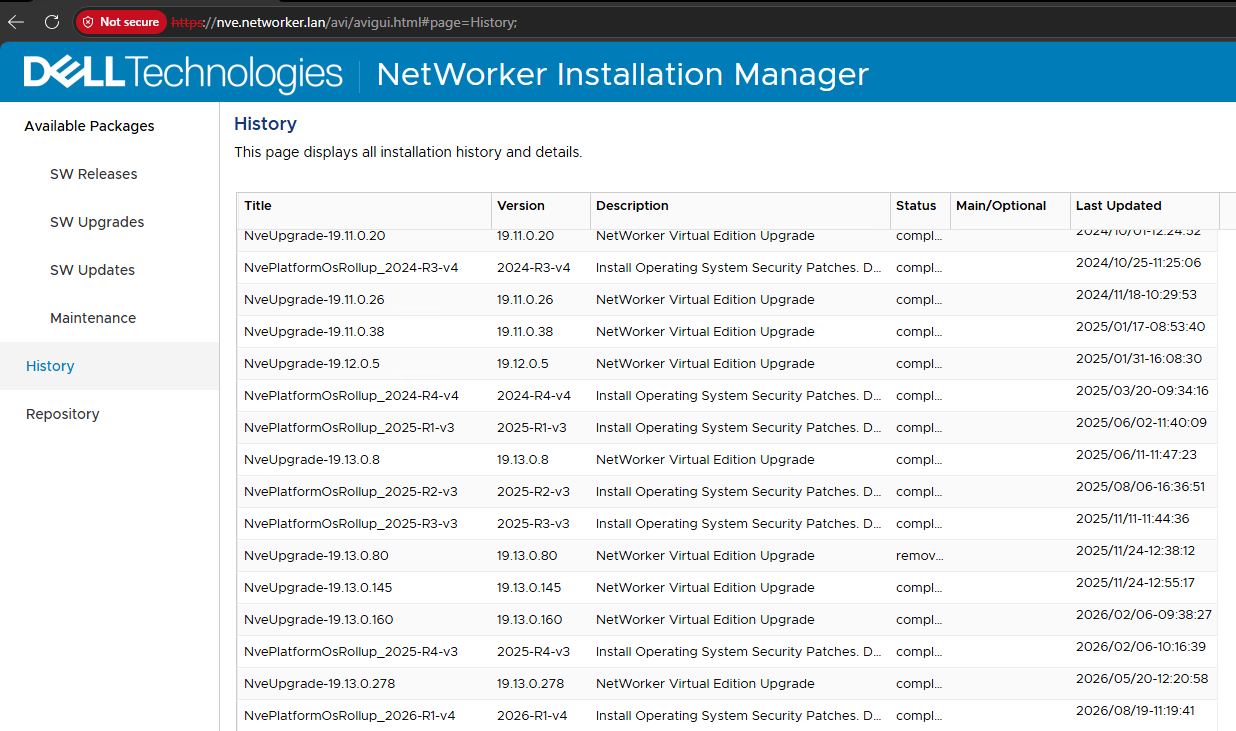Click the Dell Technologies logo
This screenshot has width=1236, height=731.
point(183,73)
